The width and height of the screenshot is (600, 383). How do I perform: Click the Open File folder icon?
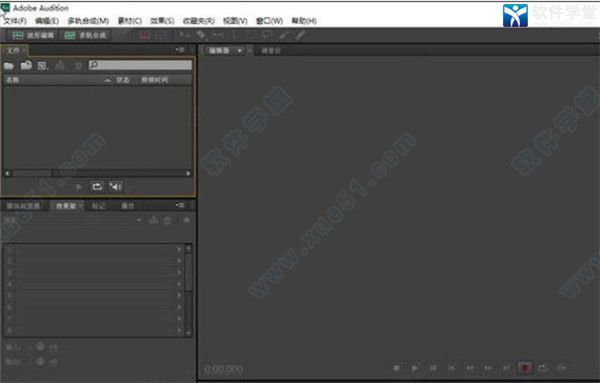point(9,66)
